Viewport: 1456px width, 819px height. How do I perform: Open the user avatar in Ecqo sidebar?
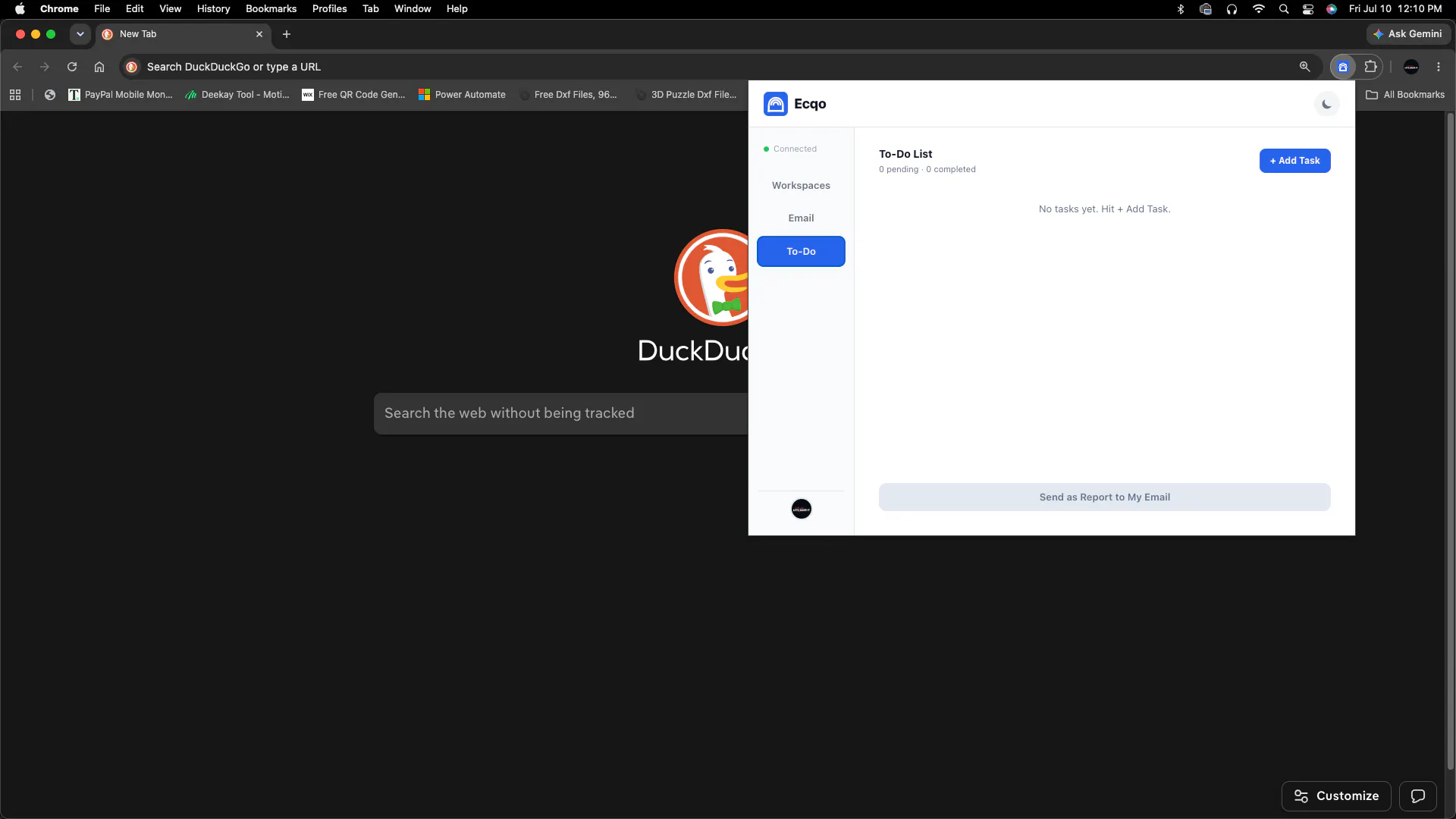click(802, 509)
